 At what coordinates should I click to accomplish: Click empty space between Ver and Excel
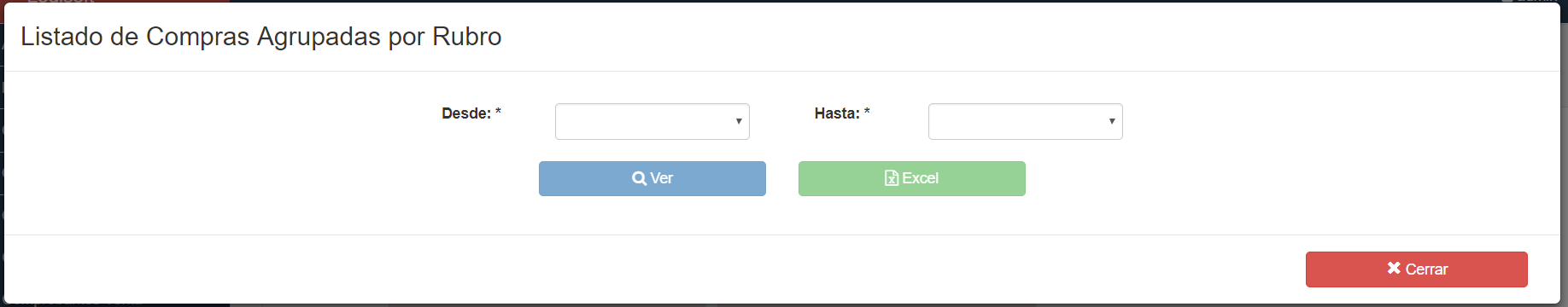click(x=782, y=178)
